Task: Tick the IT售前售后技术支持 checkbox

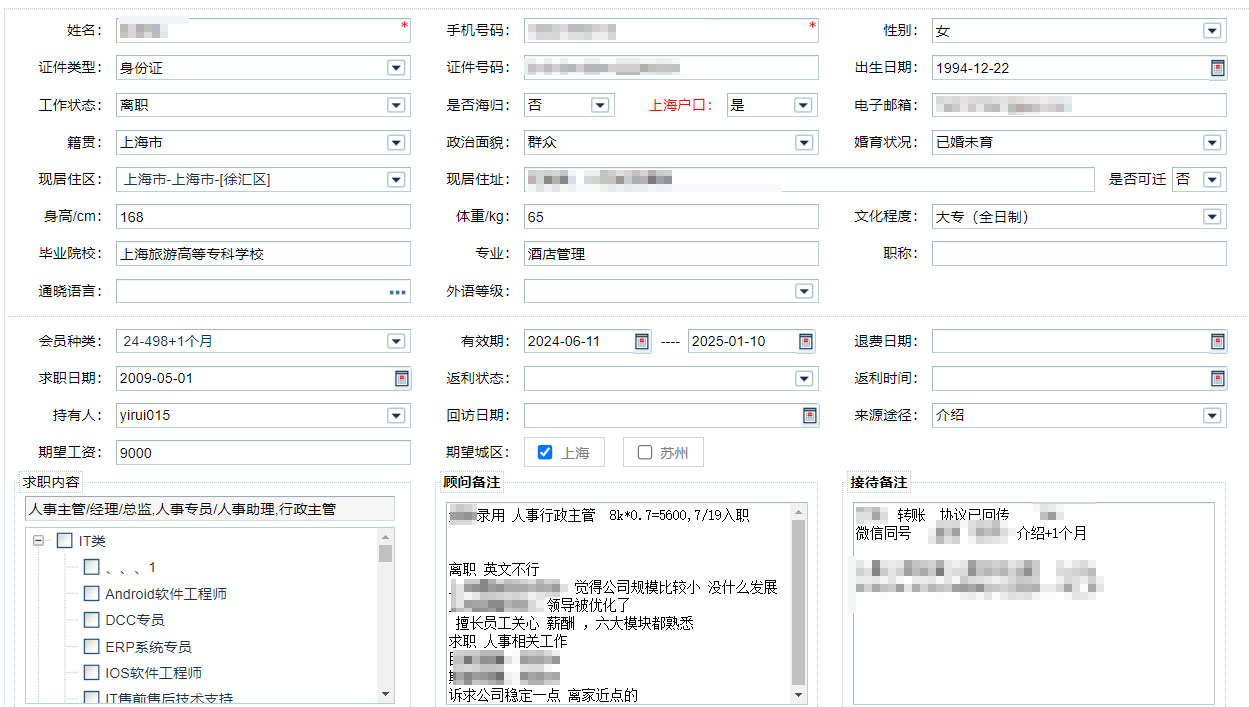Action: pyautogui.click(x=91, y=698)
